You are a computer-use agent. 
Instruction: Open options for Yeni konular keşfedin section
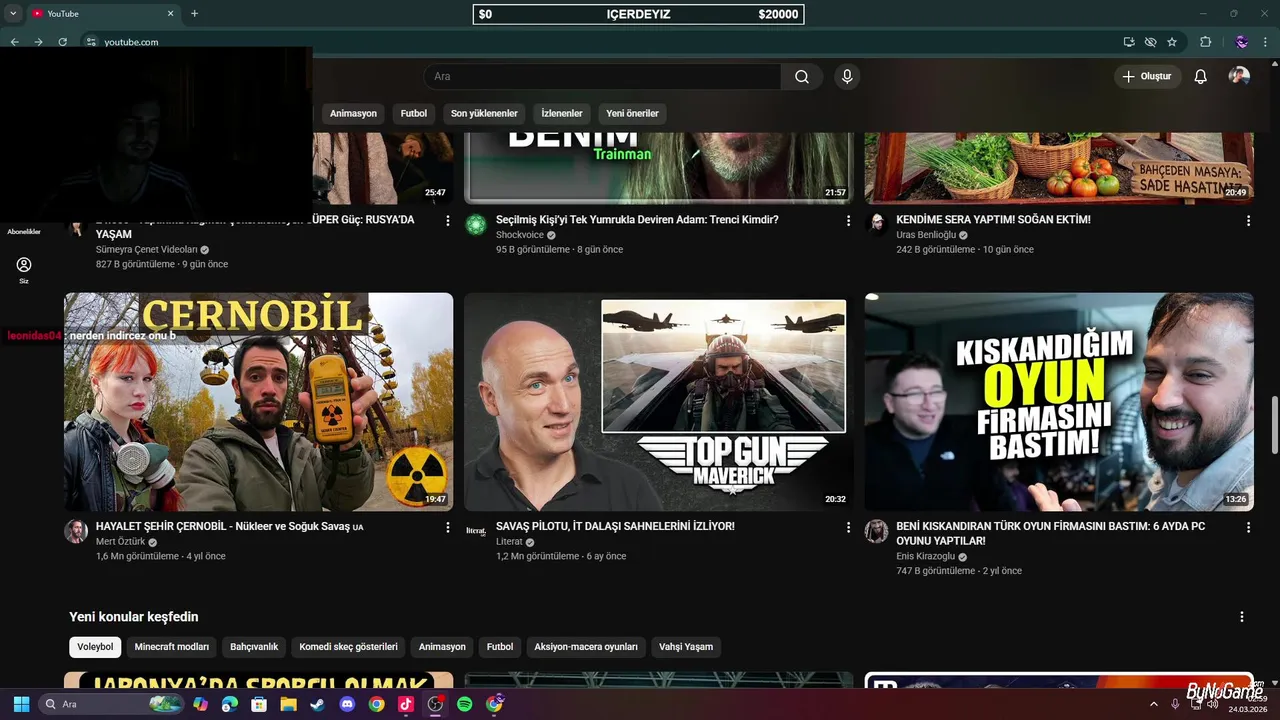tap(1242, 617)
